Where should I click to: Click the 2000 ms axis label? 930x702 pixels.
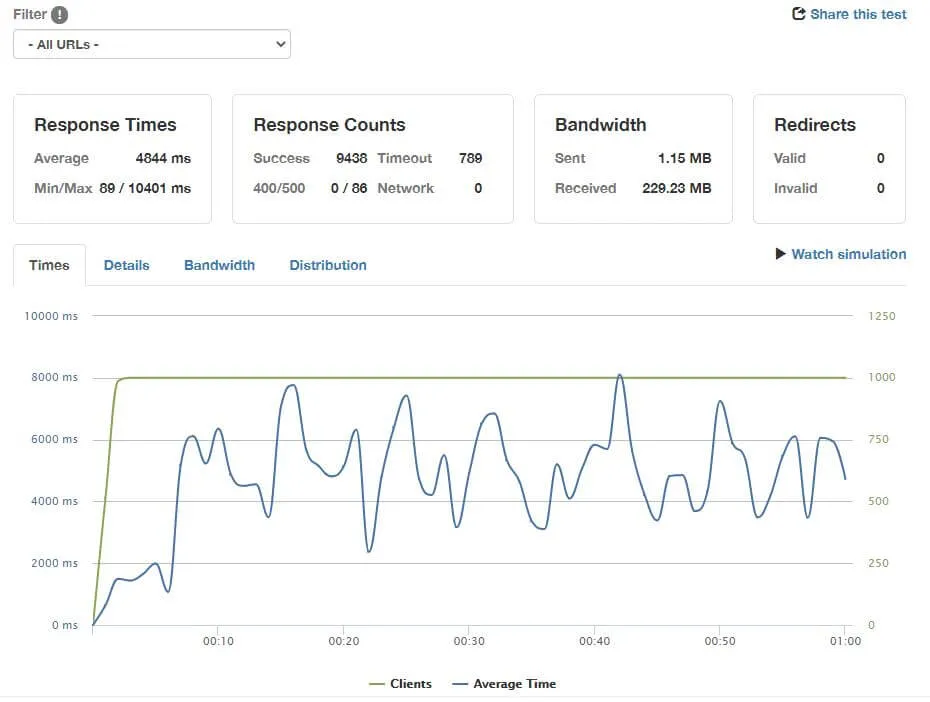55,563
